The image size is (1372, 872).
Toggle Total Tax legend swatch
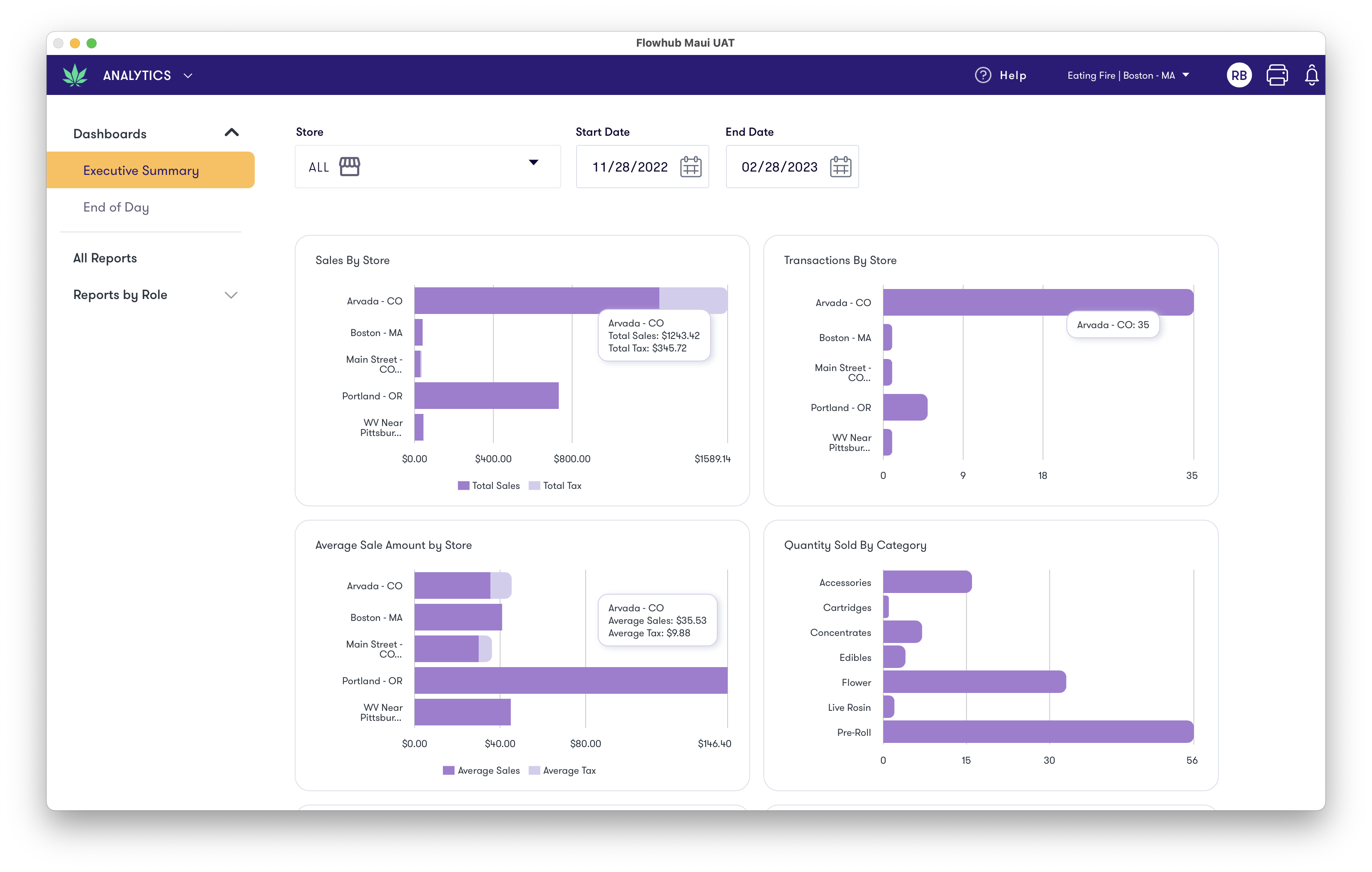coord(534,486)
